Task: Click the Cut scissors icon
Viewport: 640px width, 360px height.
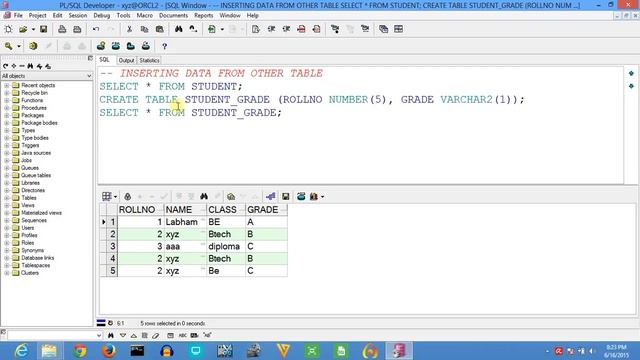Action: 129,29
